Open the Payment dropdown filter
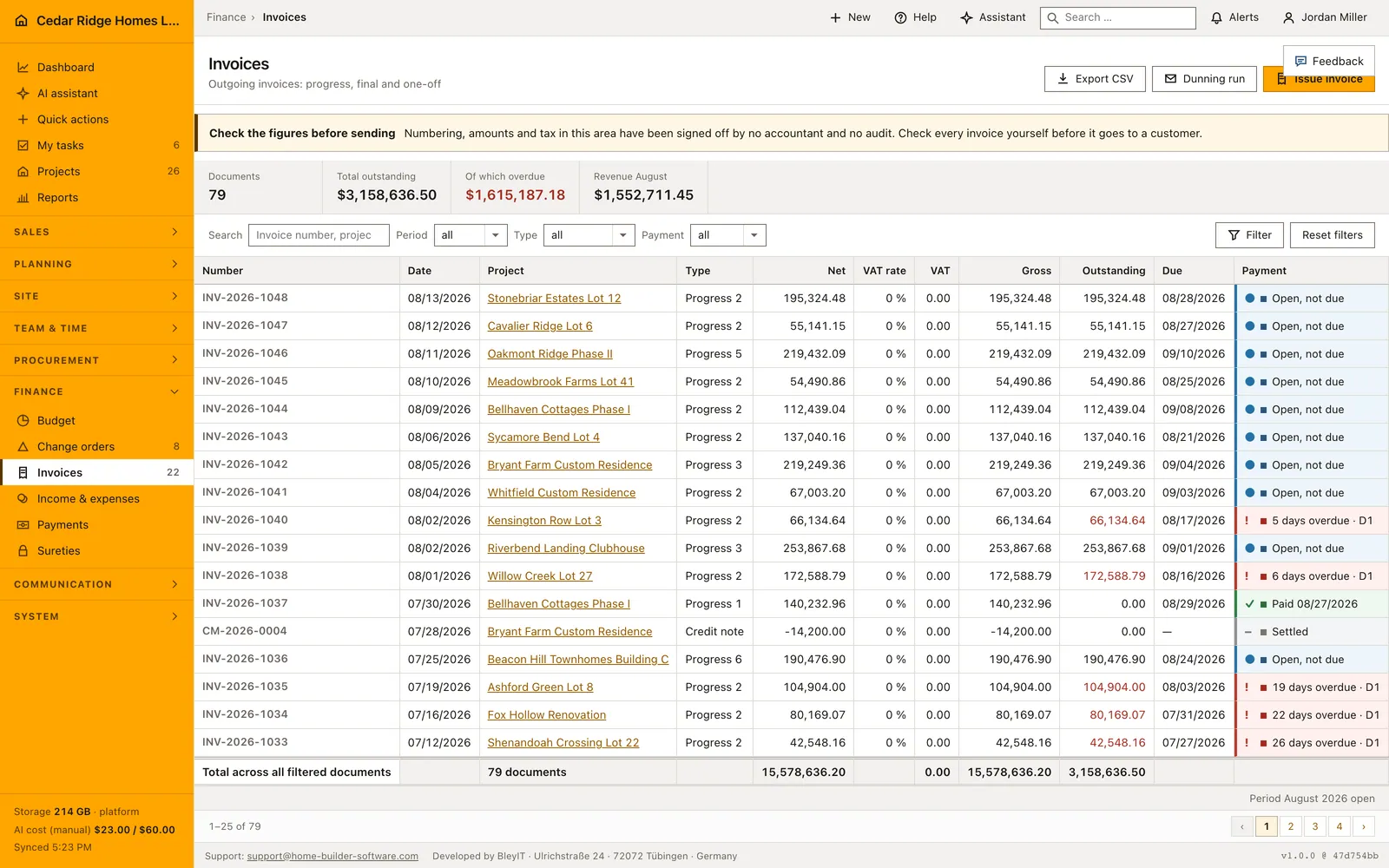The height and width of the screenshot is (868, 1389). 728,235
